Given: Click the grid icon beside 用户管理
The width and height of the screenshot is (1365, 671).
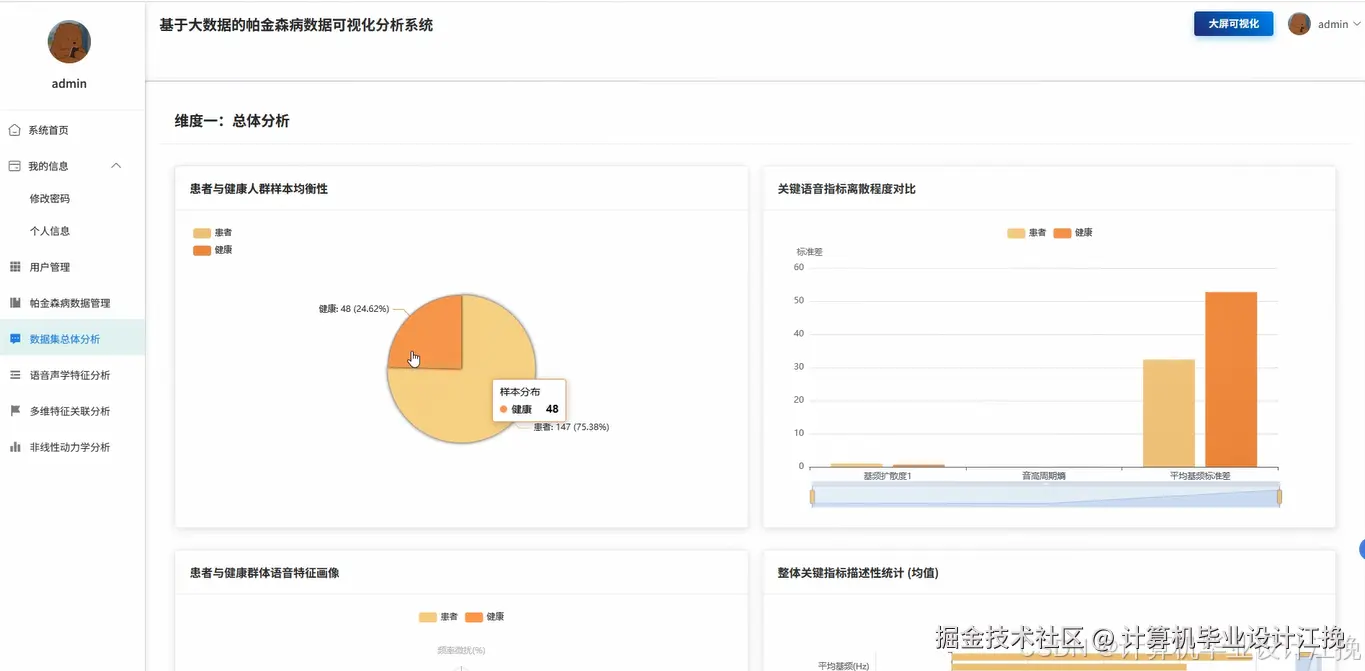Looking at the screenshot, I should (14, 267).
